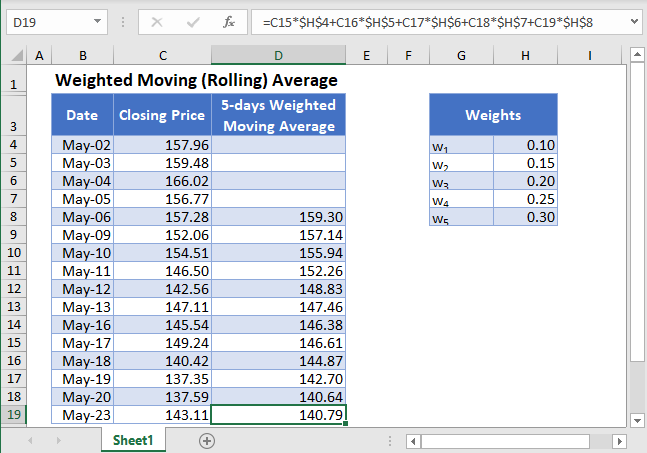Click the Select All corner triangle
This screenshot has width=647, height=453.
pyautogui.click(x=16, y=55)
